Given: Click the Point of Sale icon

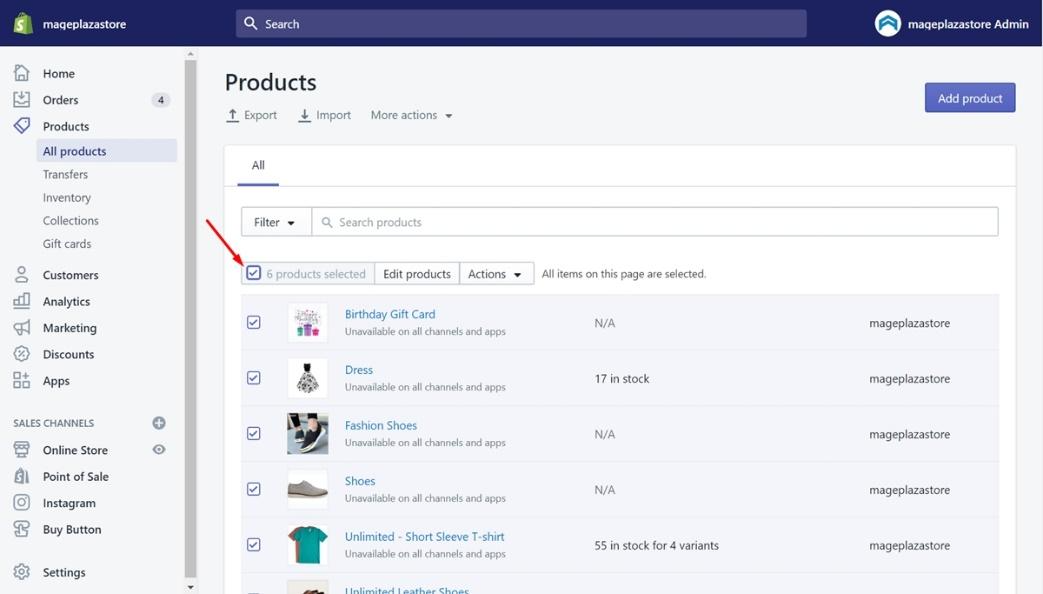Looking at the screenshot, I should [22, 476].
